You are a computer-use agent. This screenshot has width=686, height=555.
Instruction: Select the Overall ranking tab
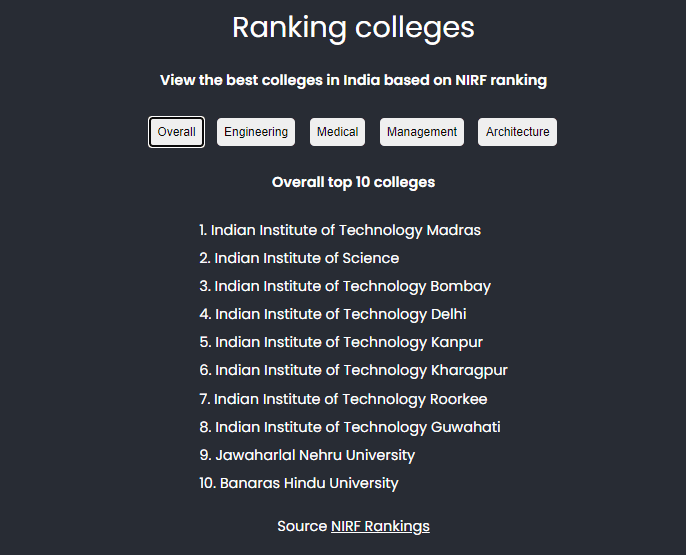coord(177,132)
